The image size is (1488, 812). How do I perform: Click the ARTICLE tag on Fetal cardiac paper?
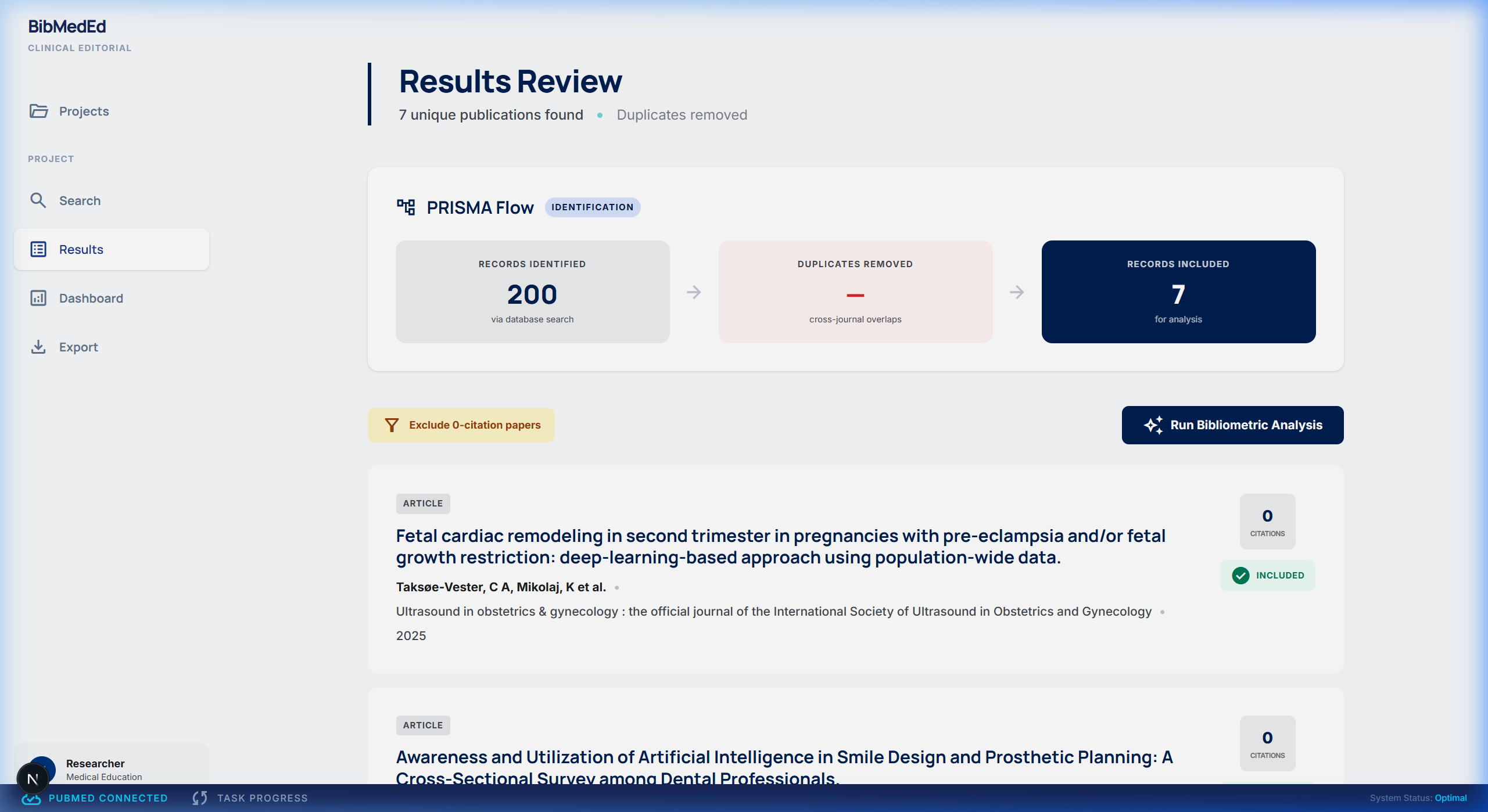point(423,504)
